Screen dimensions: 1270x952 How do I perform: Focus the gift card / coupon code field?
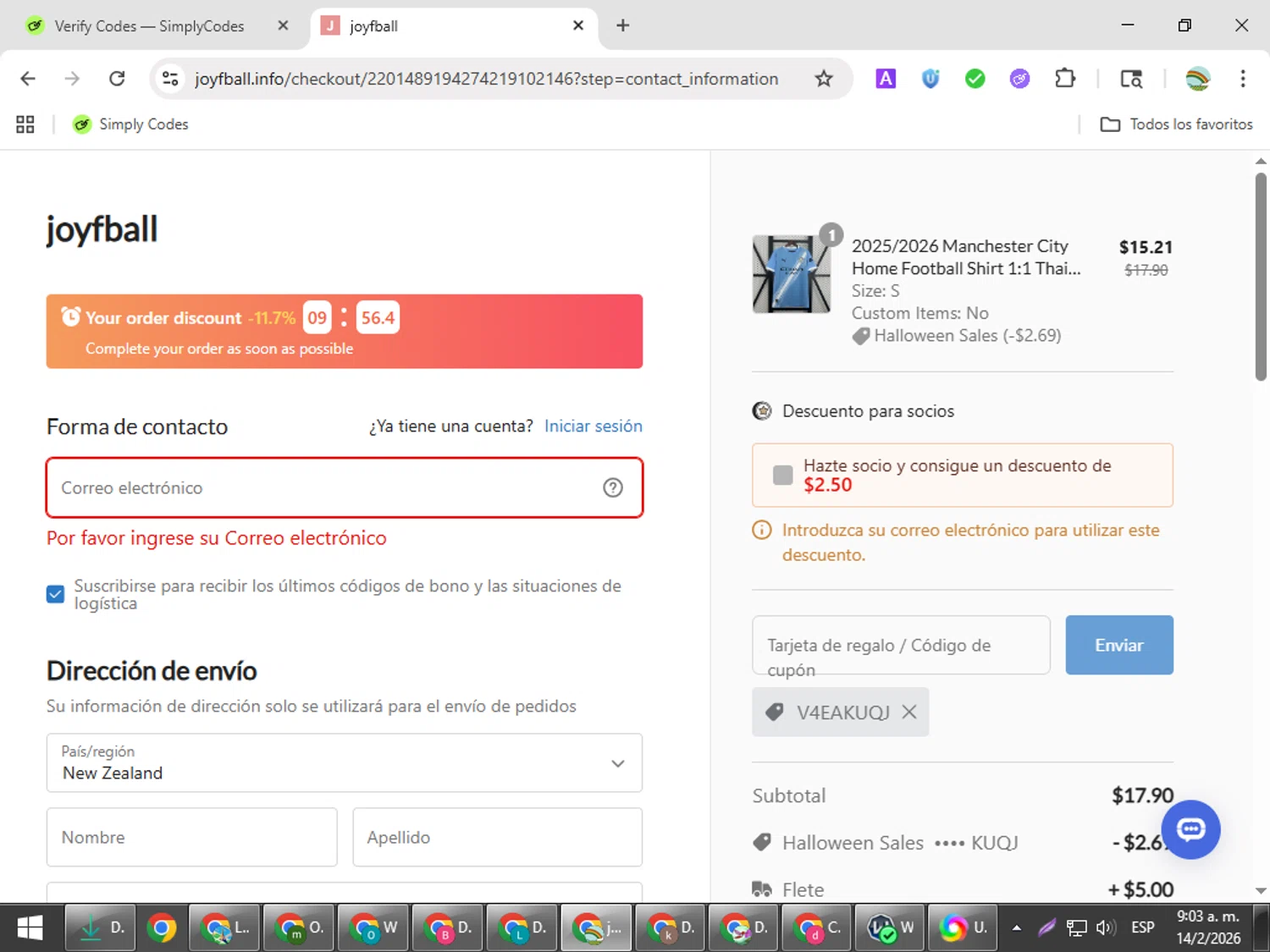pos(901,645)
